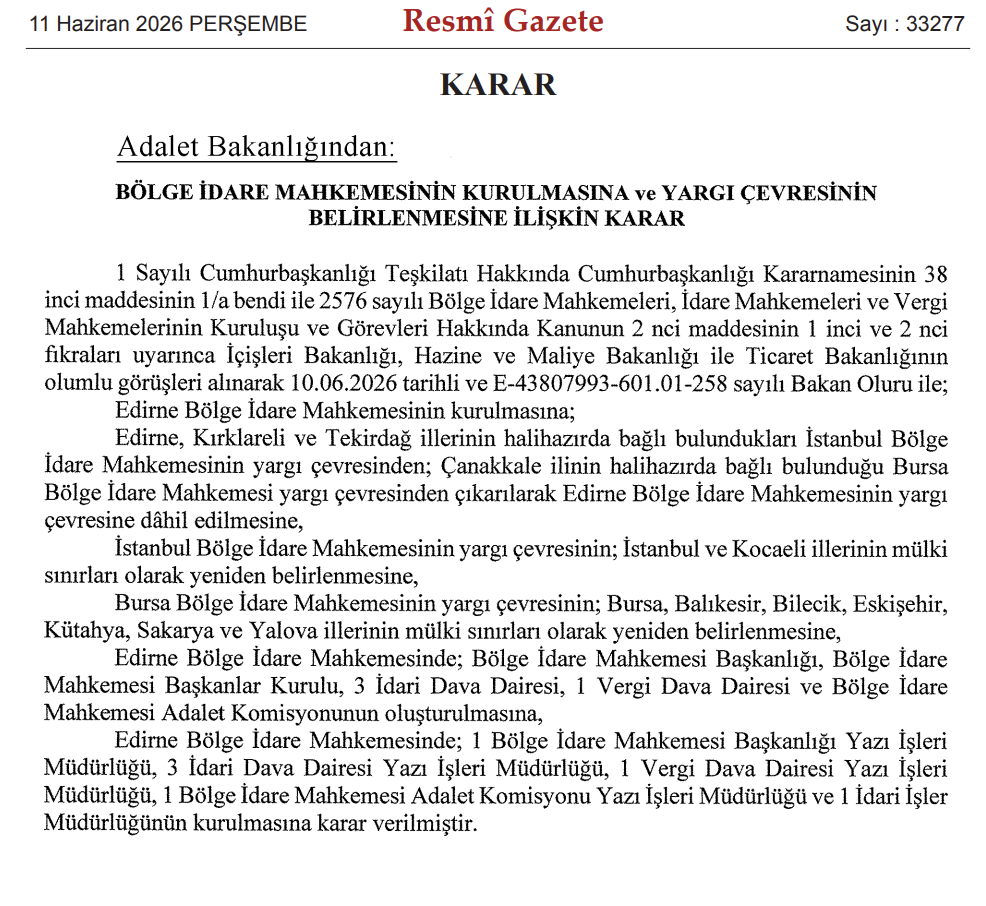Click the date 11 Haziran 2026 PERŞEMBE
The width and height of the screenshot is (986, 906).
[169, 24]
